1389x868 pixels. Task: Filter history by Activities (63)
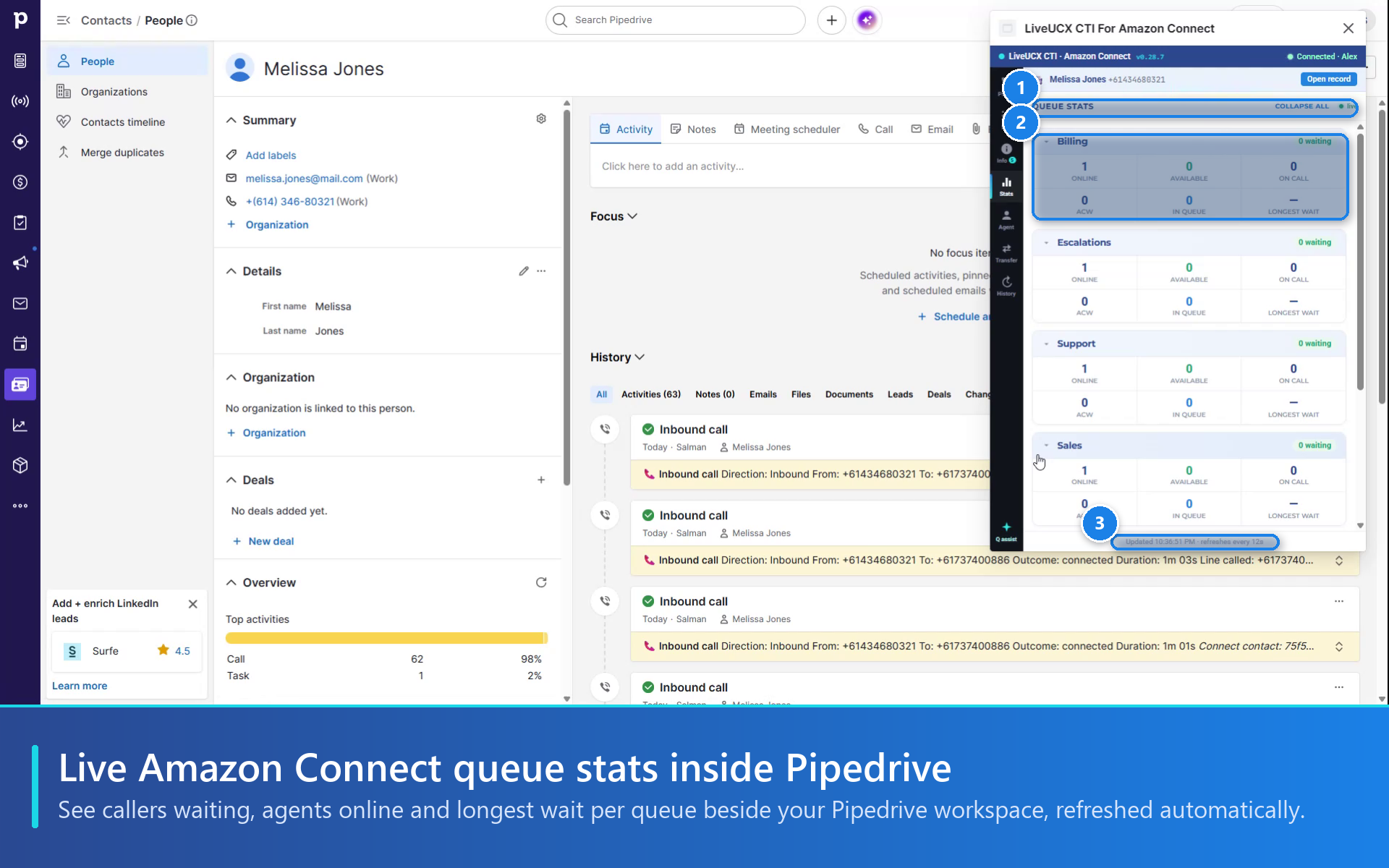[650, 394]
